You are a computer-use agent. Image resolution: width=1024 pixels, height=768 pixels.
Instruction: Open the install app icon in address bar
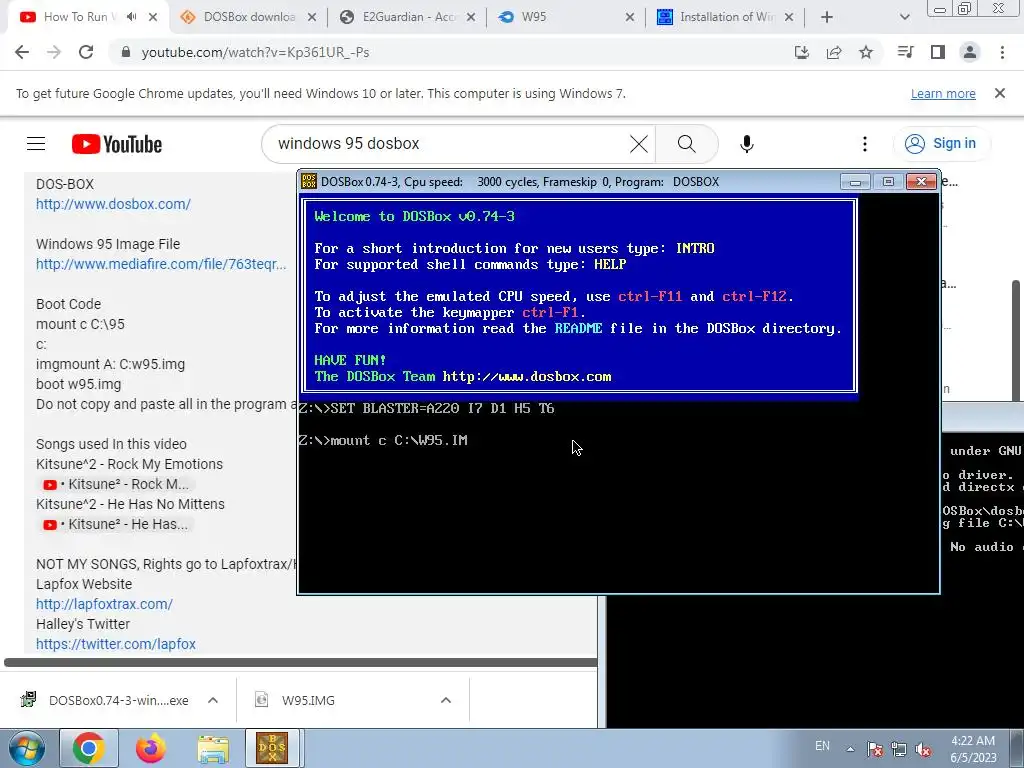tap(801, 52)
